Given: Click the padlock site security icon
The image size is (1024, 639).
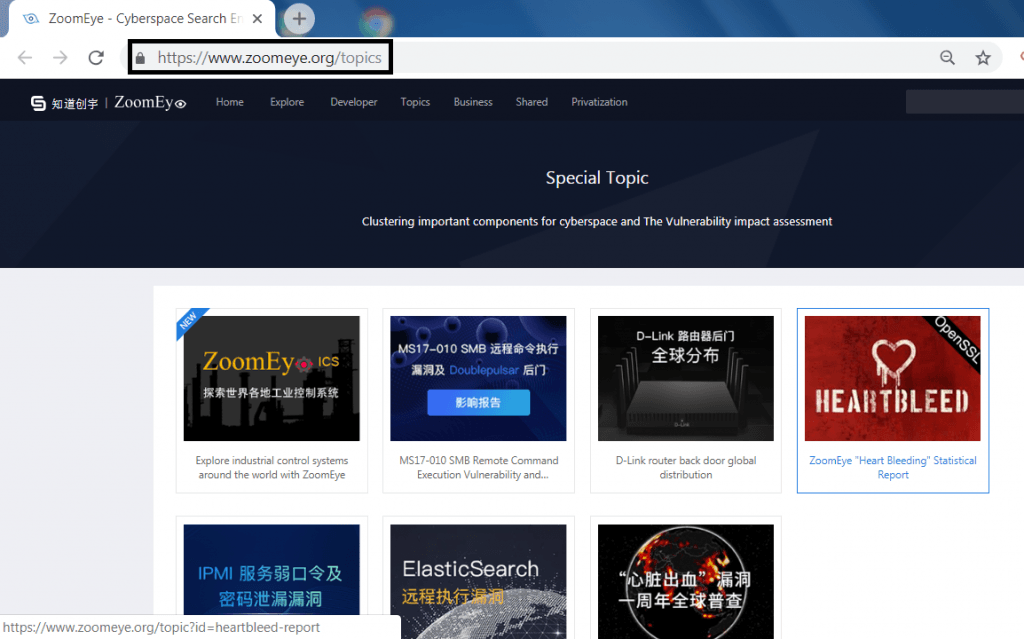Looking at the screenshot, I should point(140,58).
